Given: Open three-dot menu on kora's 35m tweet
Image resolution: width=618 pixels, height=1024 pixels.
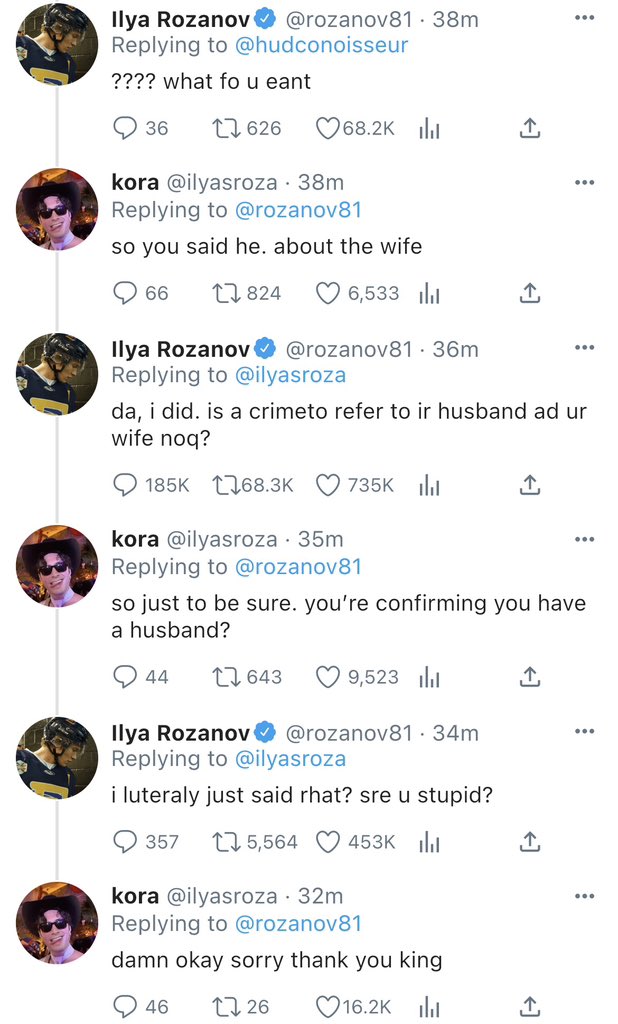Looking at the screenshot, I should pos(584,539).
